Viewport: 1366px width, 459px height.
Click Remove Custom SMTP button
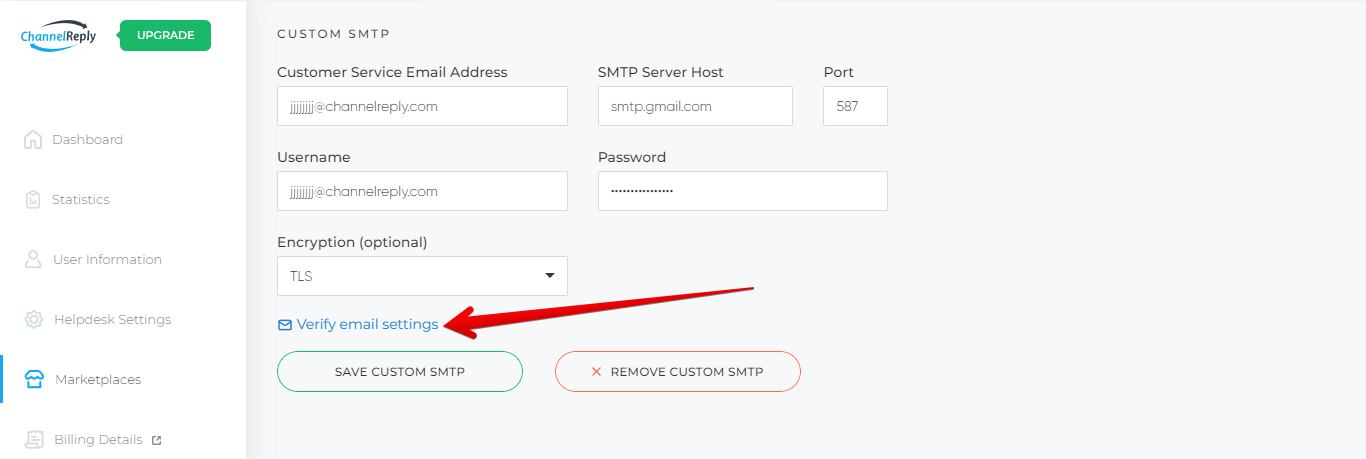click(678, 371)
